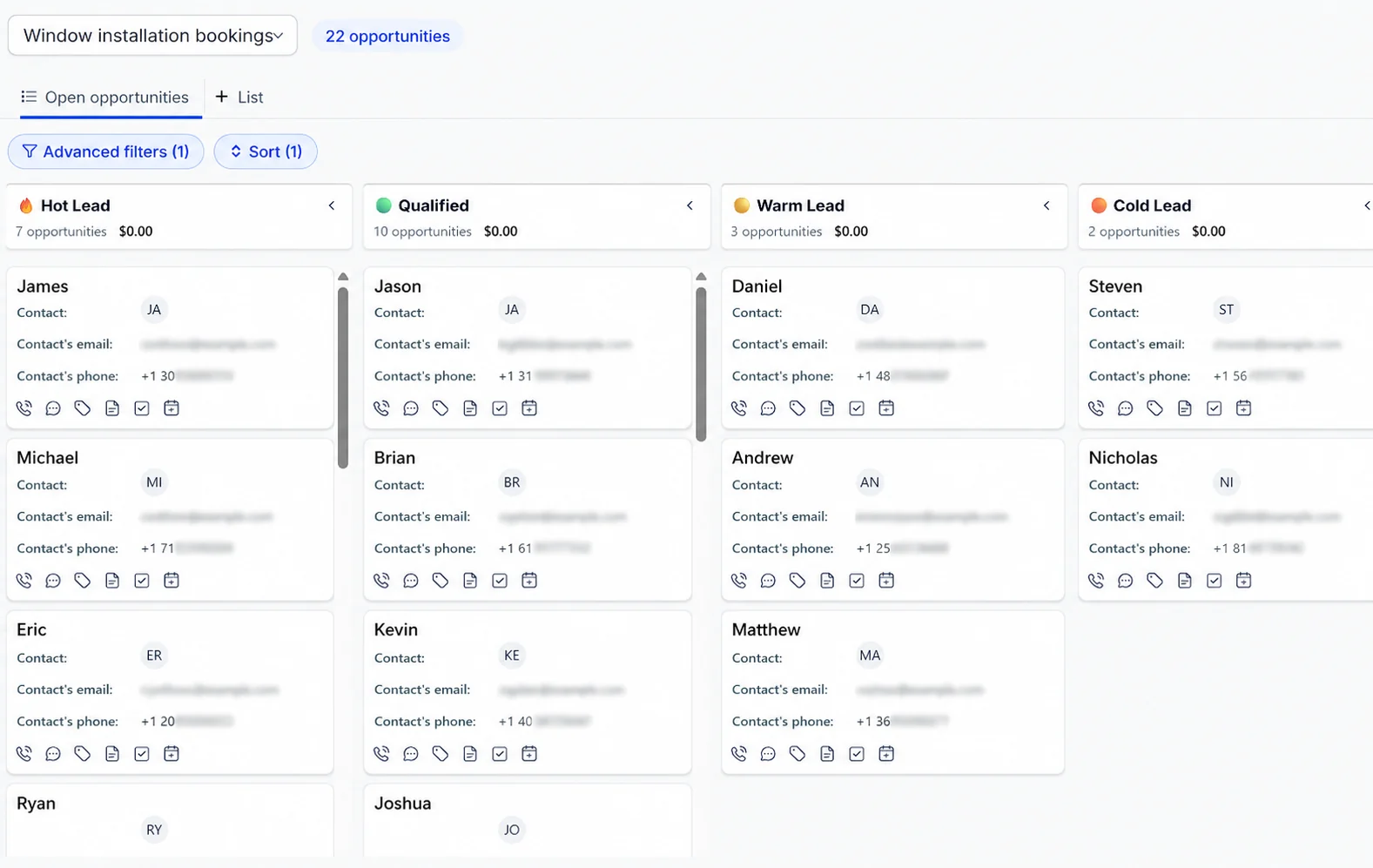Image resolution: width=1373 pixels, height=868 pixels.
Task: Open notes for Nicholas's card
Action: (1185, 581)
